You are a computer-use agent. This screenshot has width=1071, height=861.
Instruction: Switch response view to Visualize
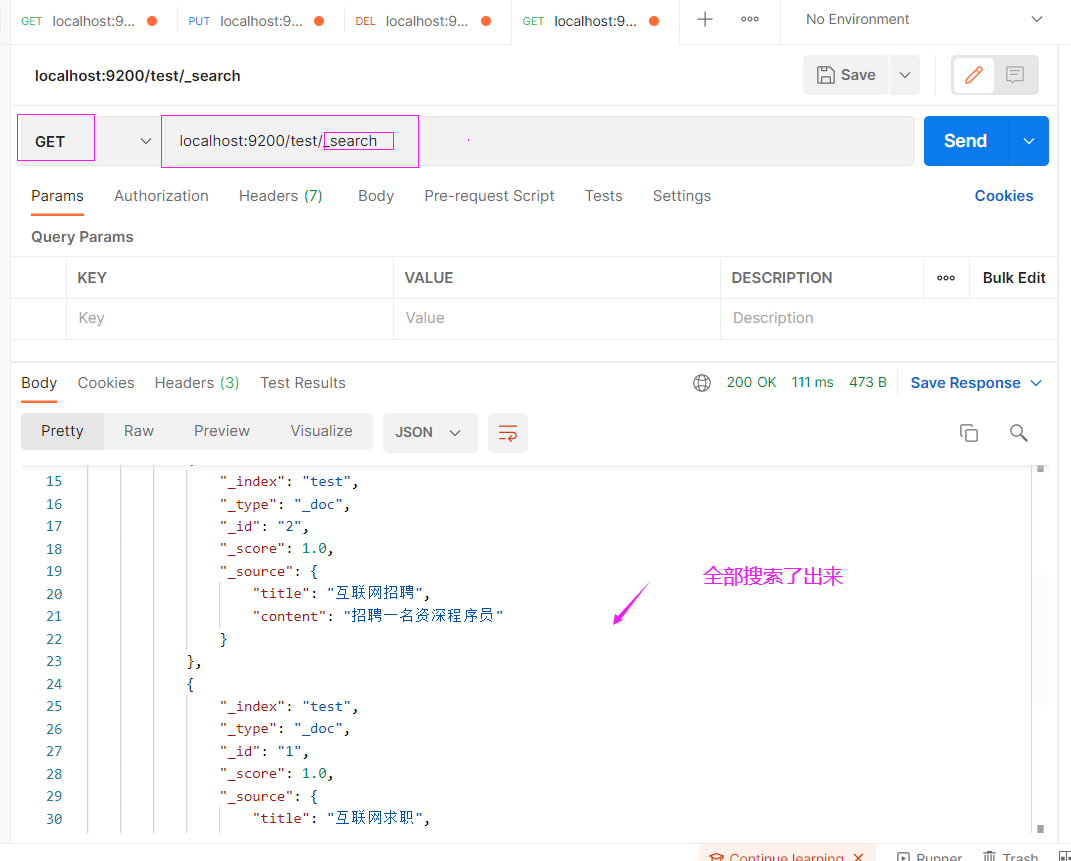321,431
